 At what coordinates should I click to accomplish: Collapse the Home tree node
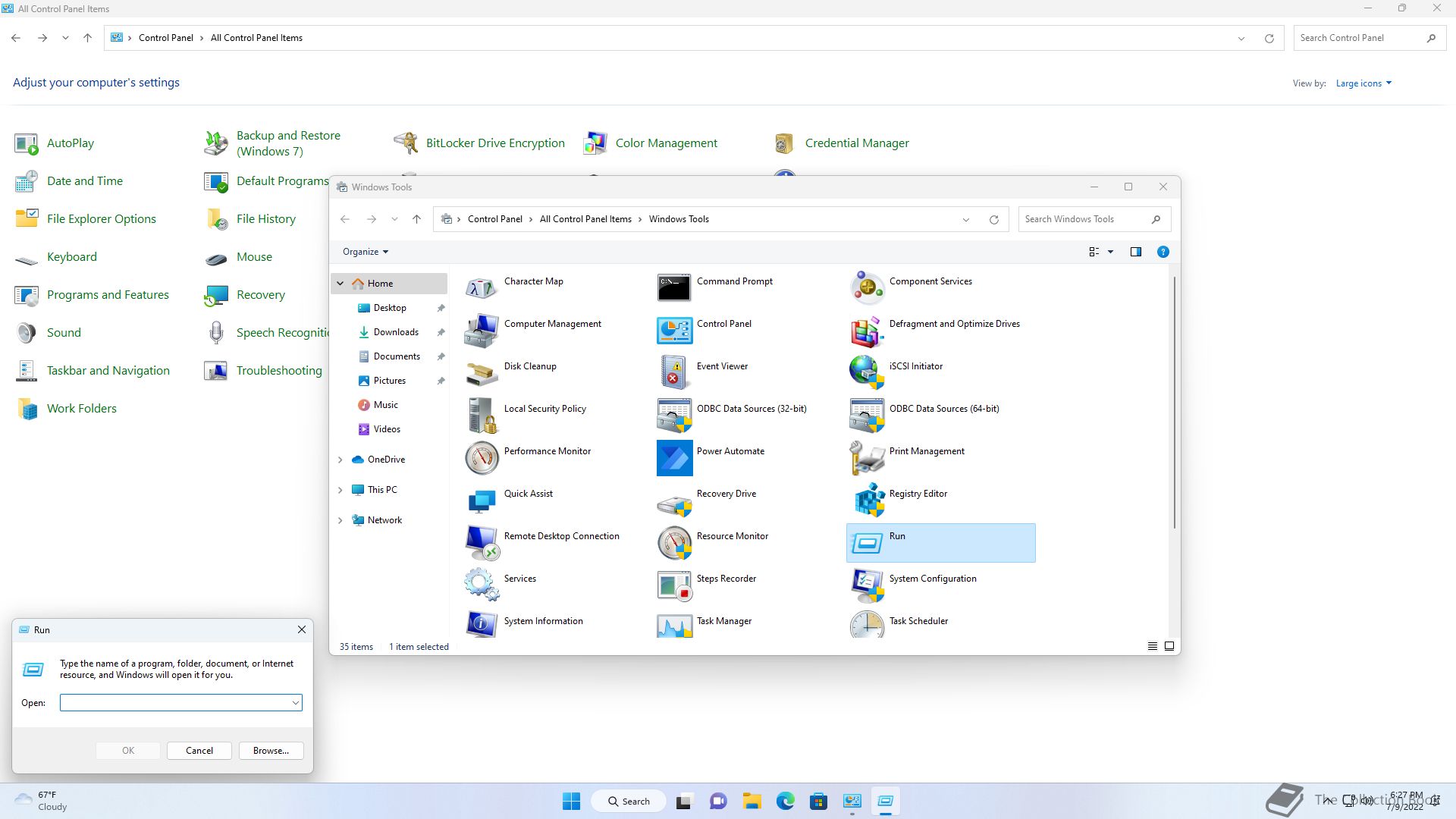(x=340, y=284)
